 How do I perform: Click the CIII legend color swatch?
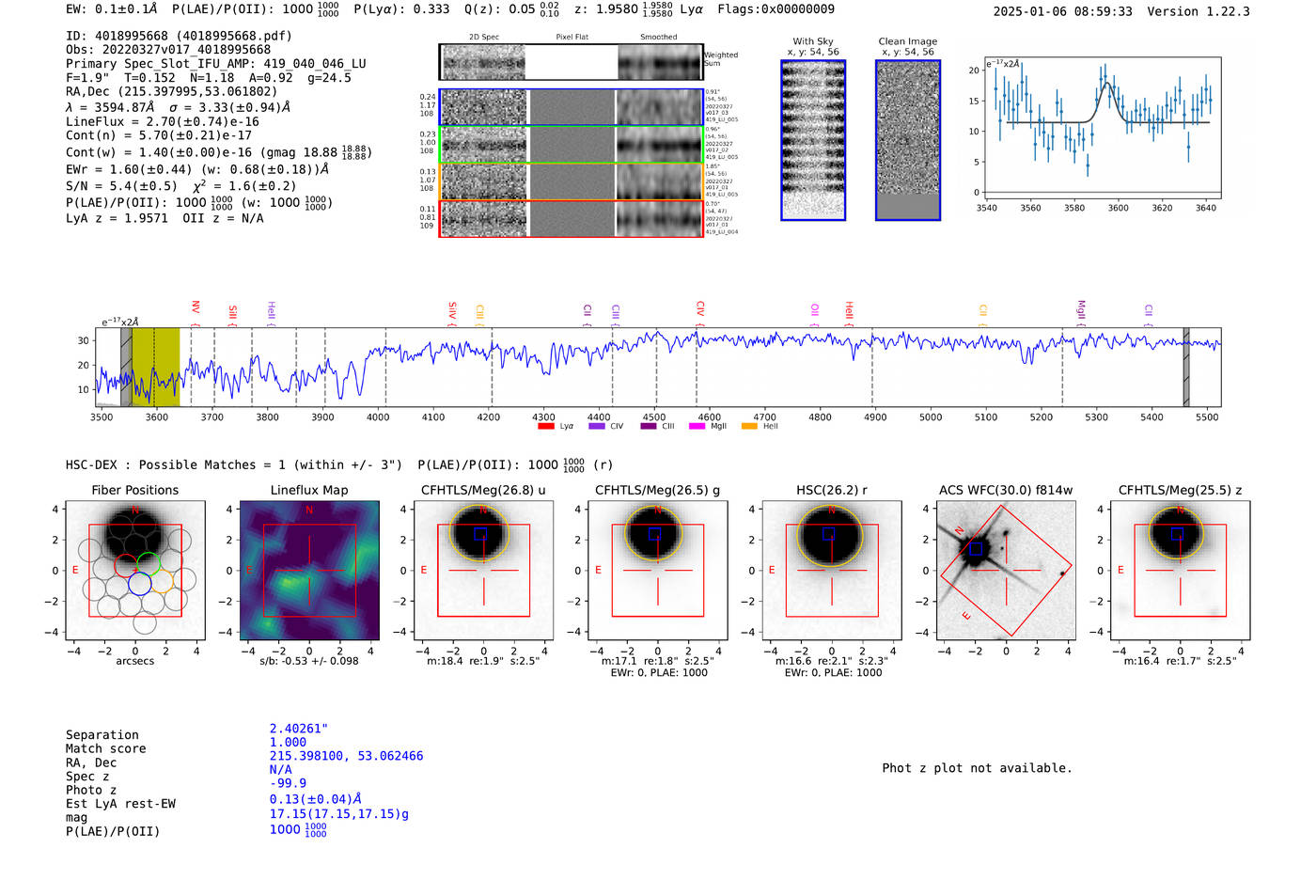coord(649,426)
